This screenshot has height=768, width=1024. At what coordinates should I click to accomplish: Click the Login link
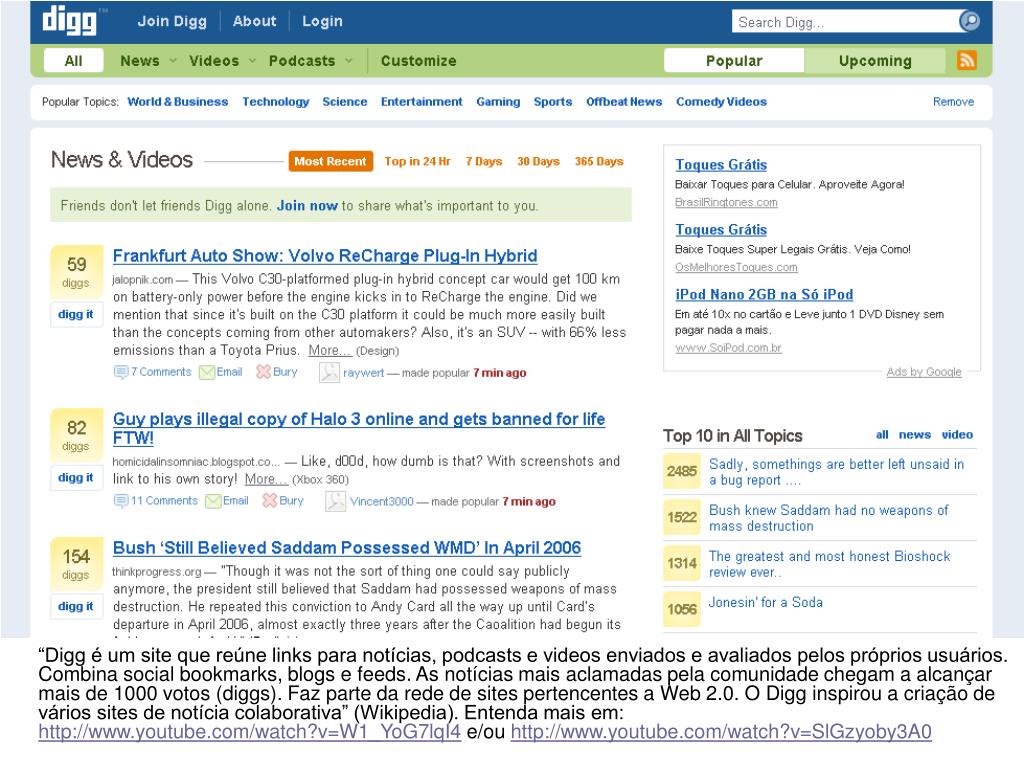click(322, 21)
